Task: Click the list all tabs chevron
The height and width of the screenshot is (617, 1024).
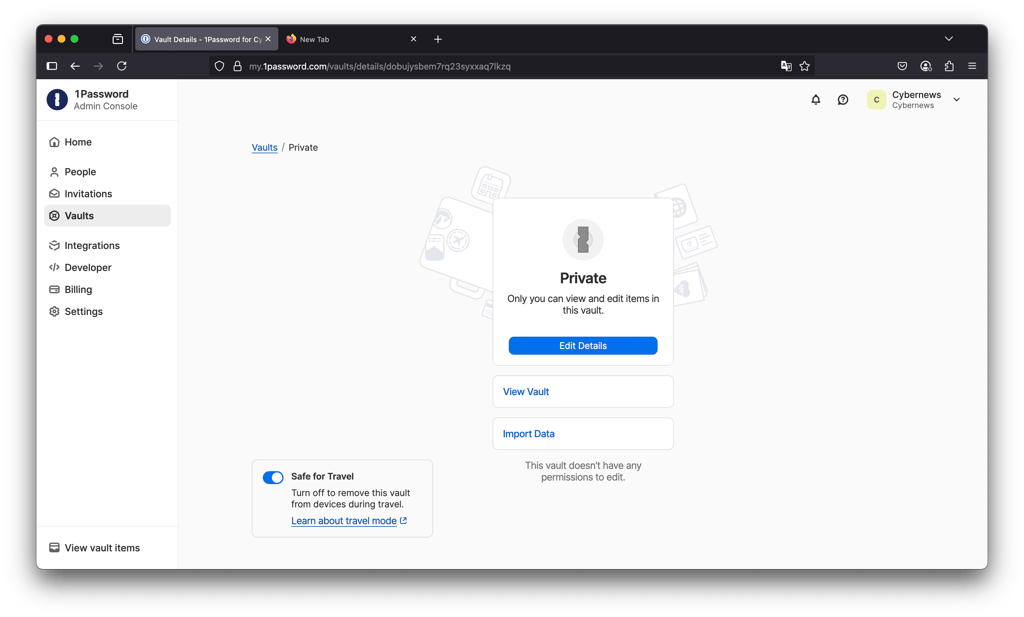Action: [948, 39]
